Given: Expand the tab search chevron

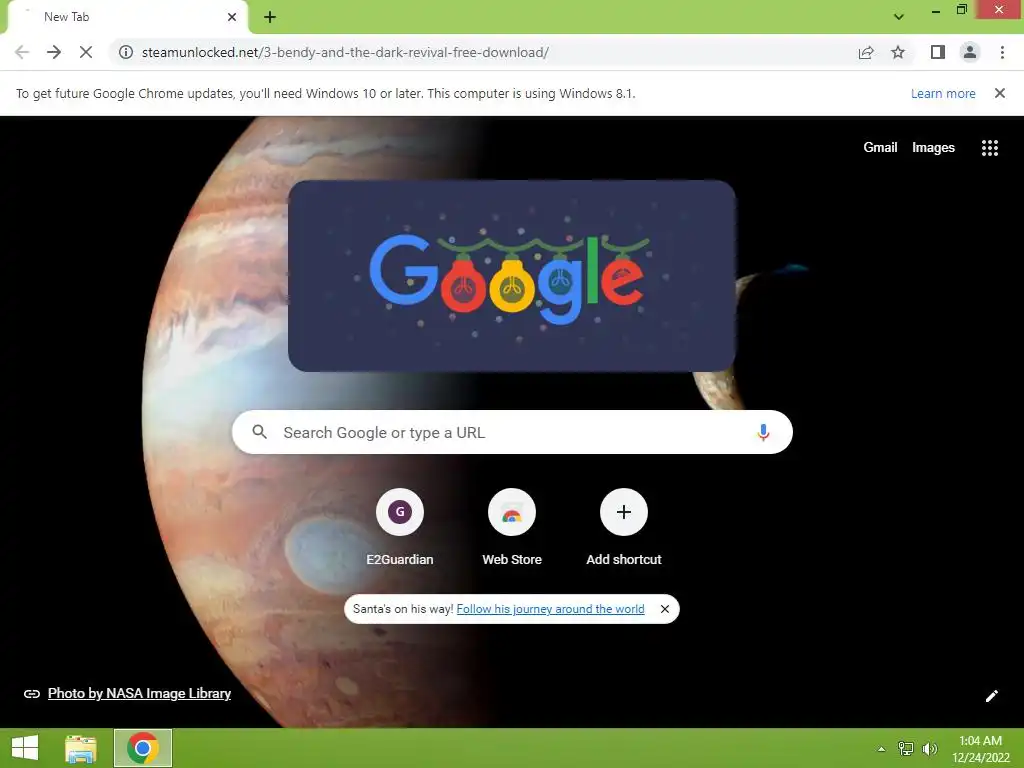Looking at the screenshot, I should point(899,17).
